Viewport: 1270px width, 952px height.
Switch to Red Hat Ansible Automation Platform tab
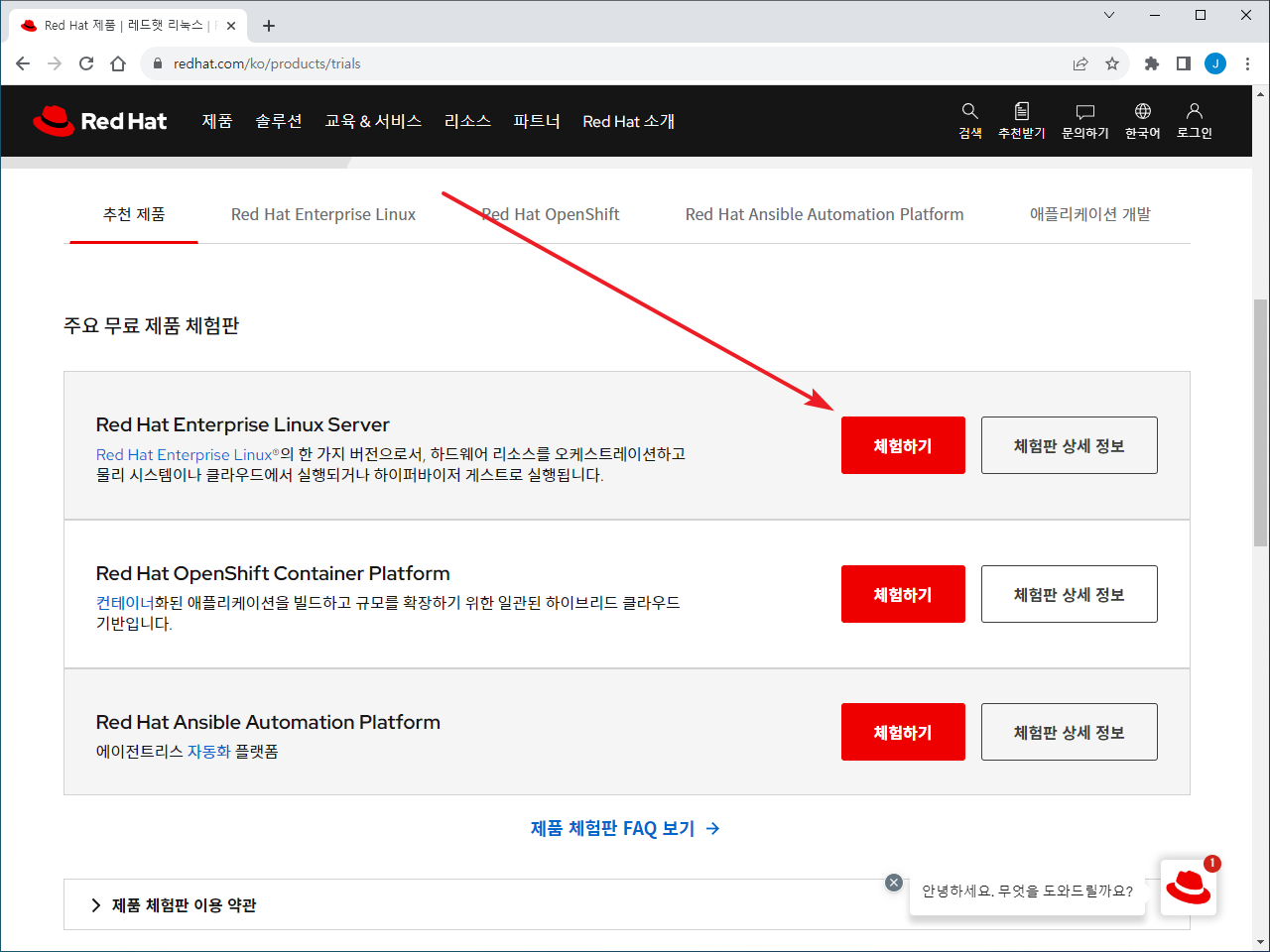pyautogui.click(x=825, y=214)
